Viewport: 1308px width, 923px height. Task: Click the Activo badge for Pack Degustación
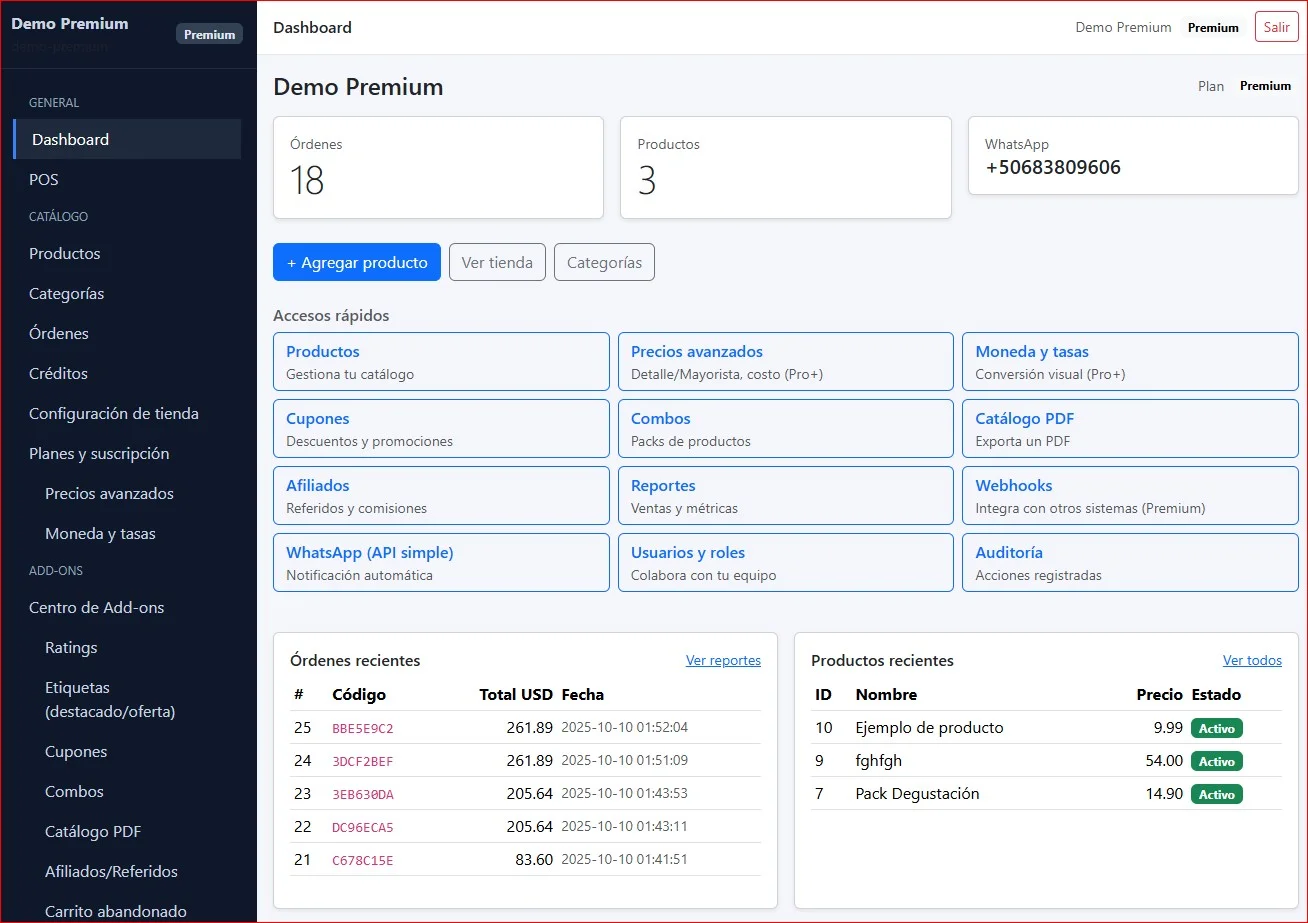click(1216, 794)
